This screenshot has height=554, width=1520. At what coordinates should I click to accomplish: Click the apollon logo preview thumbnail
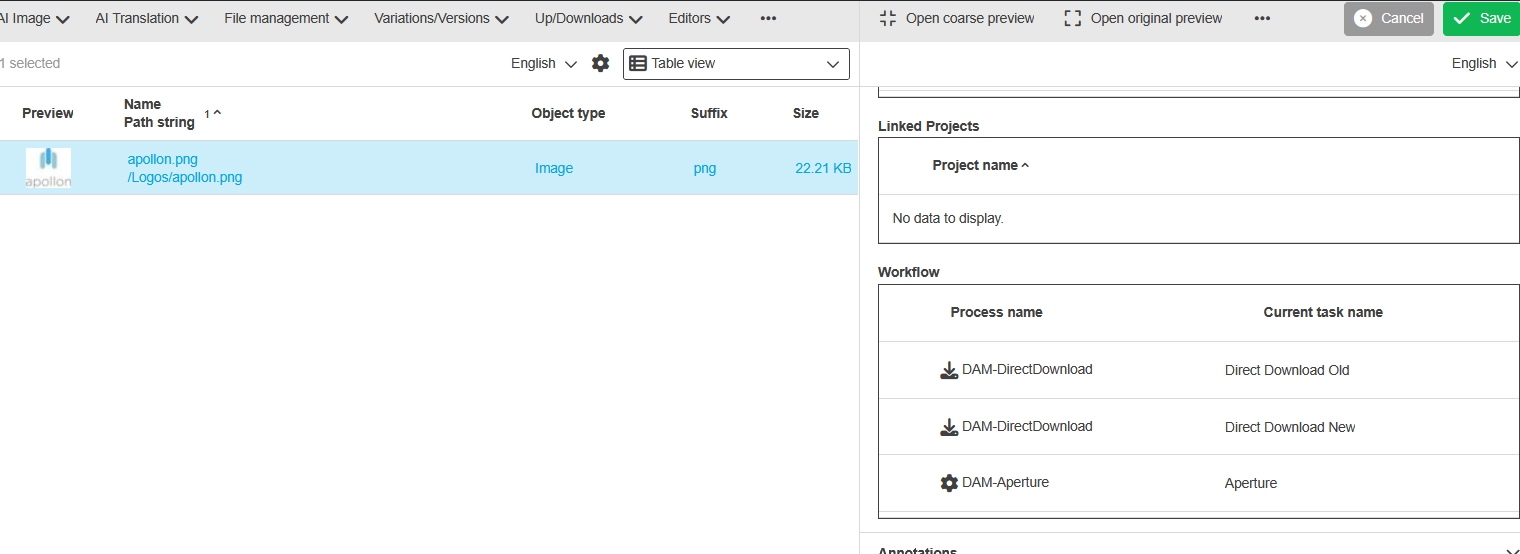48,168
